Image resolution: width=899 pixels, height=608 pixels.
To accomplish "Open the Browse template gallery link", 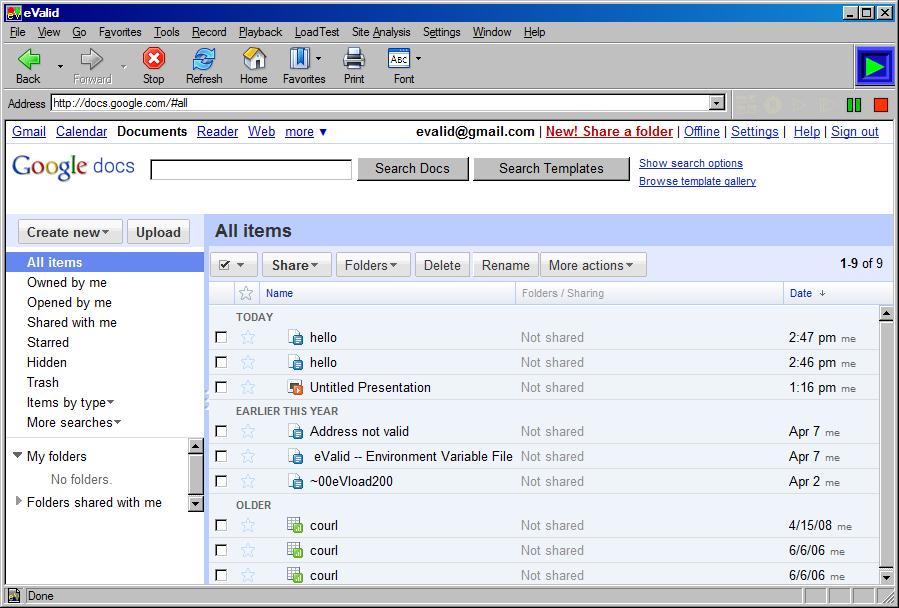I will 697,181.
